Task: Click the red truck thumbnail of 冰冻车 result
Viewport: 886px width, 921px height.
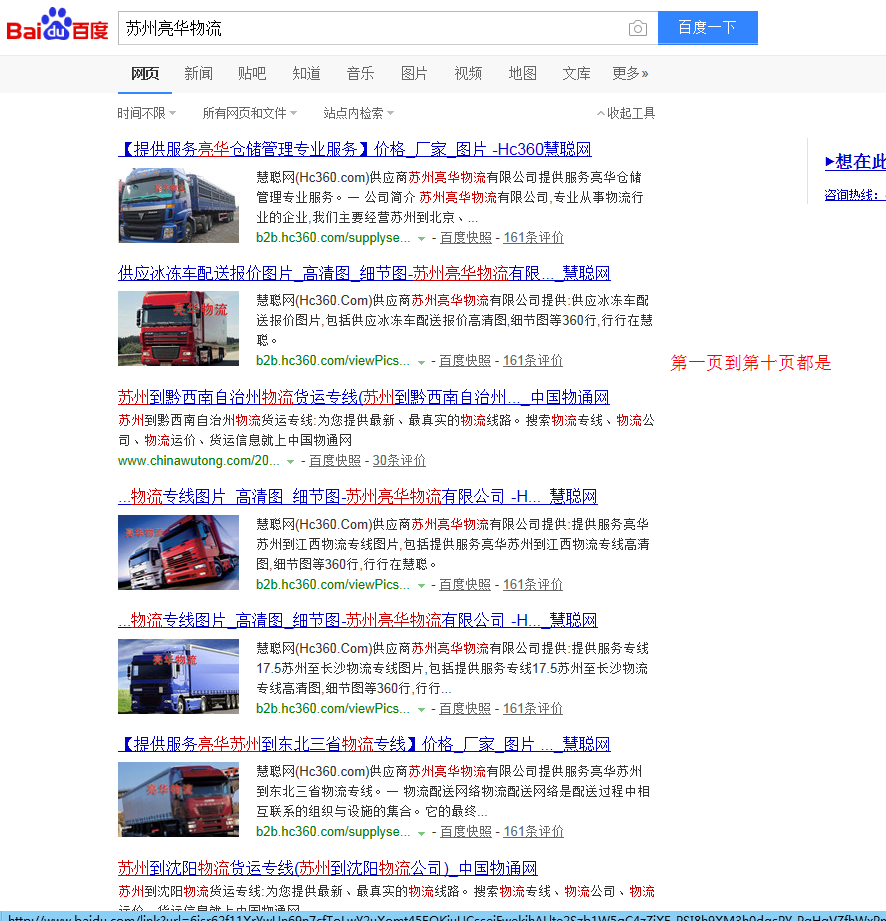Action: point(179,328)
